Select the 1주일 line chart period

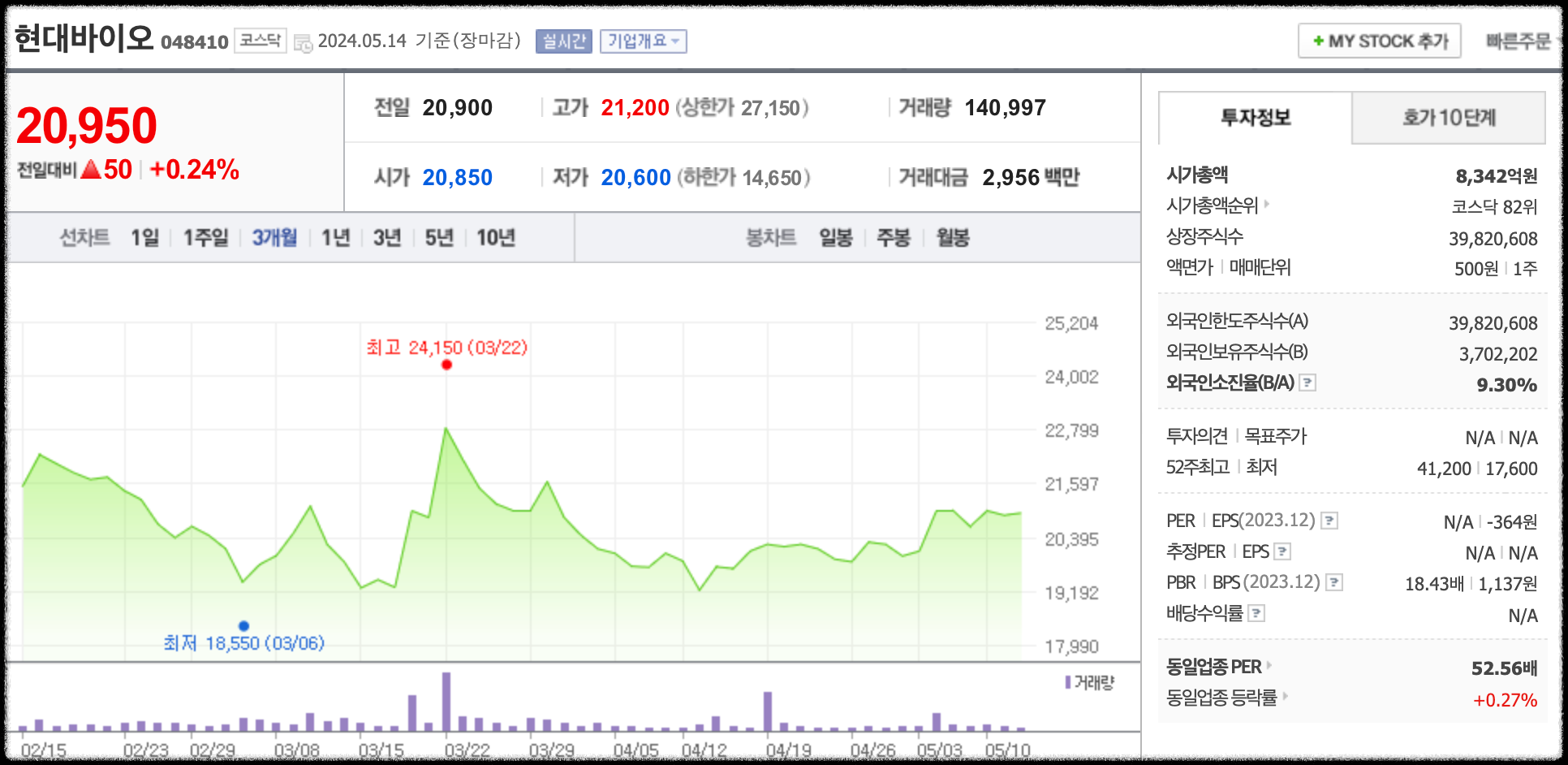tap(205, 238)
